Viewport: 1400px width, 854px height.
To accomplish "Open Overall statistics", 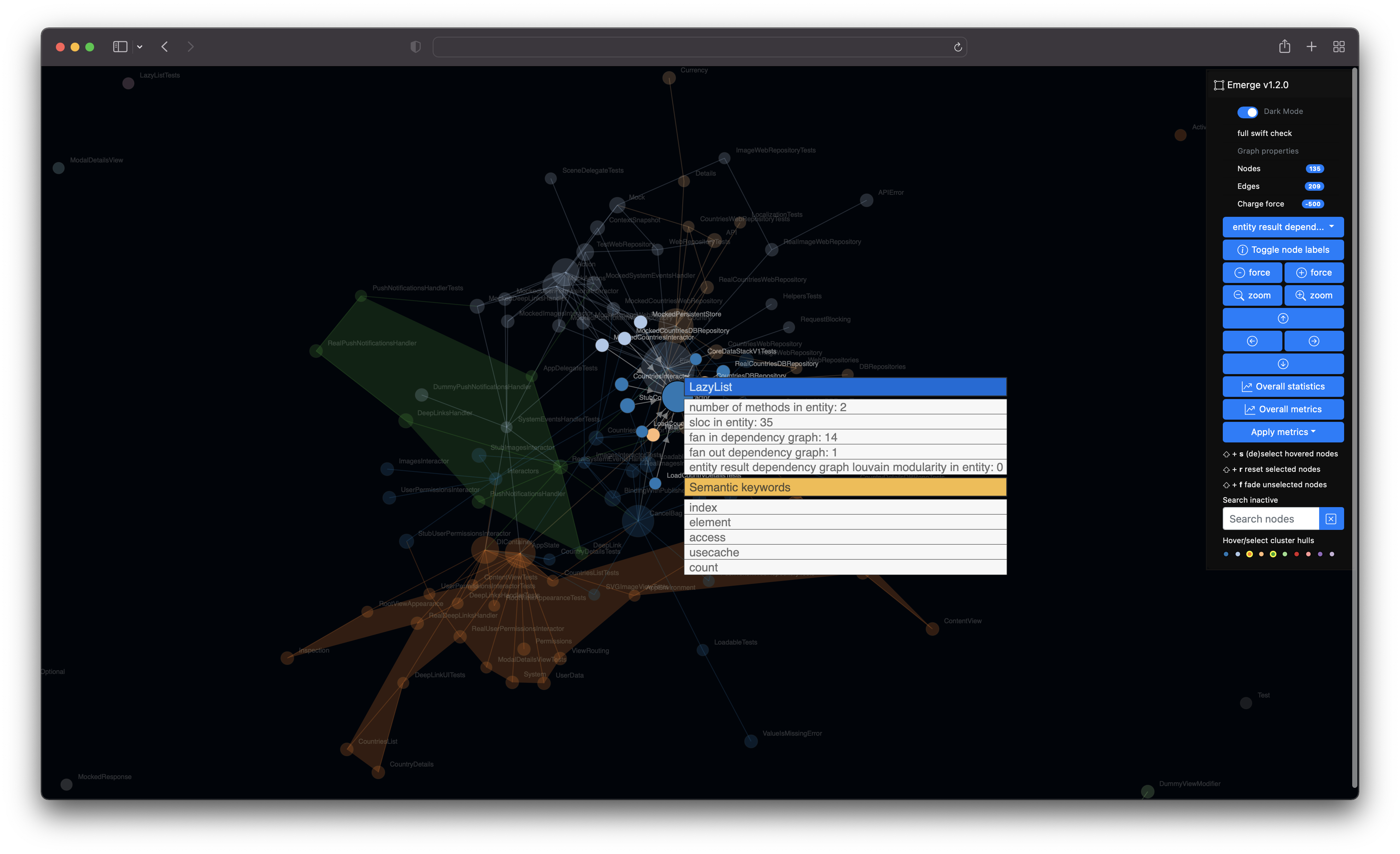I will [x=1283, y=386].
